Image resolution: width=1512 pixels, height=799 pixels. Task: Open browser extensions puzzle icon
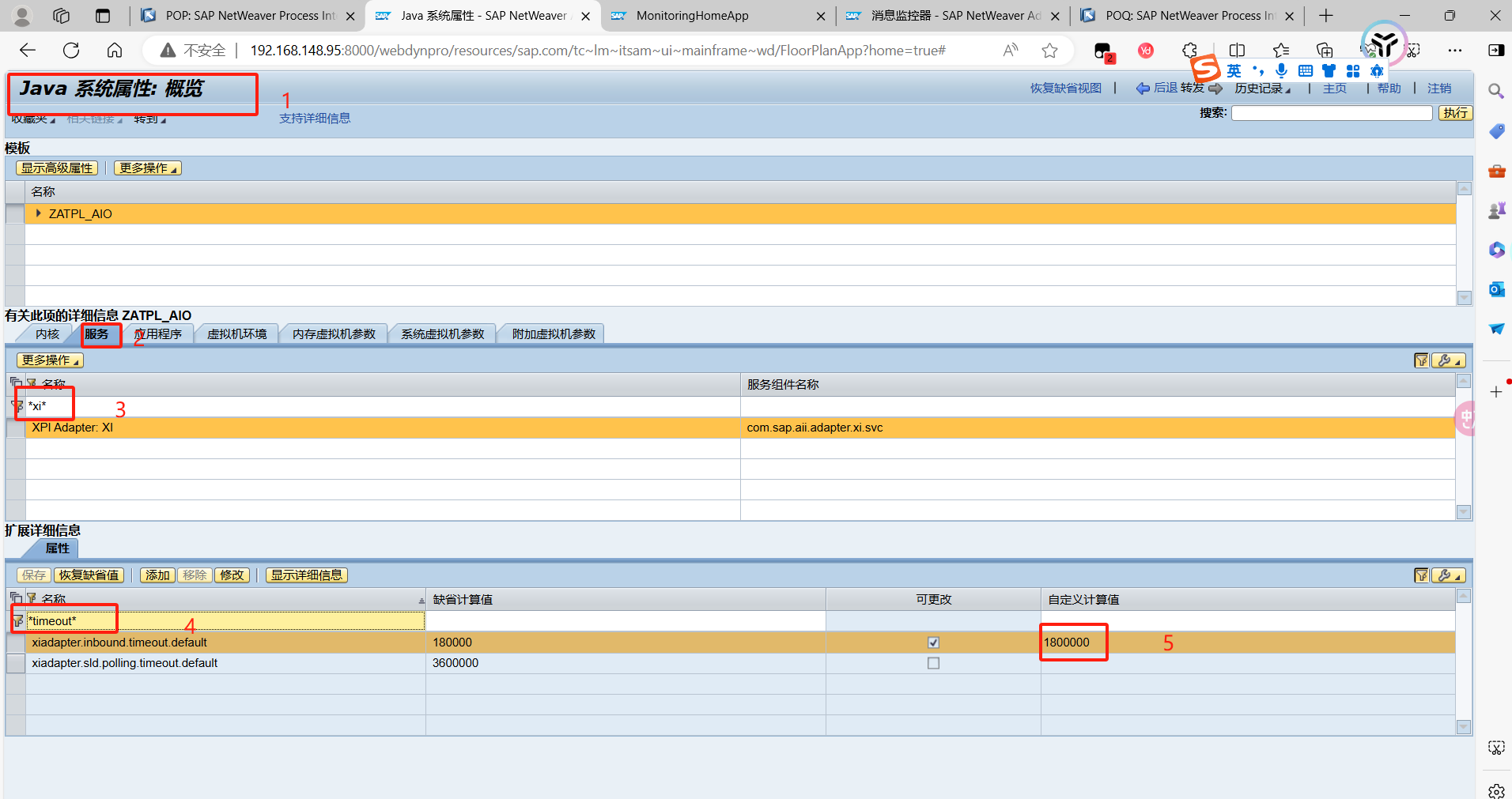(x=1189, y=51)
